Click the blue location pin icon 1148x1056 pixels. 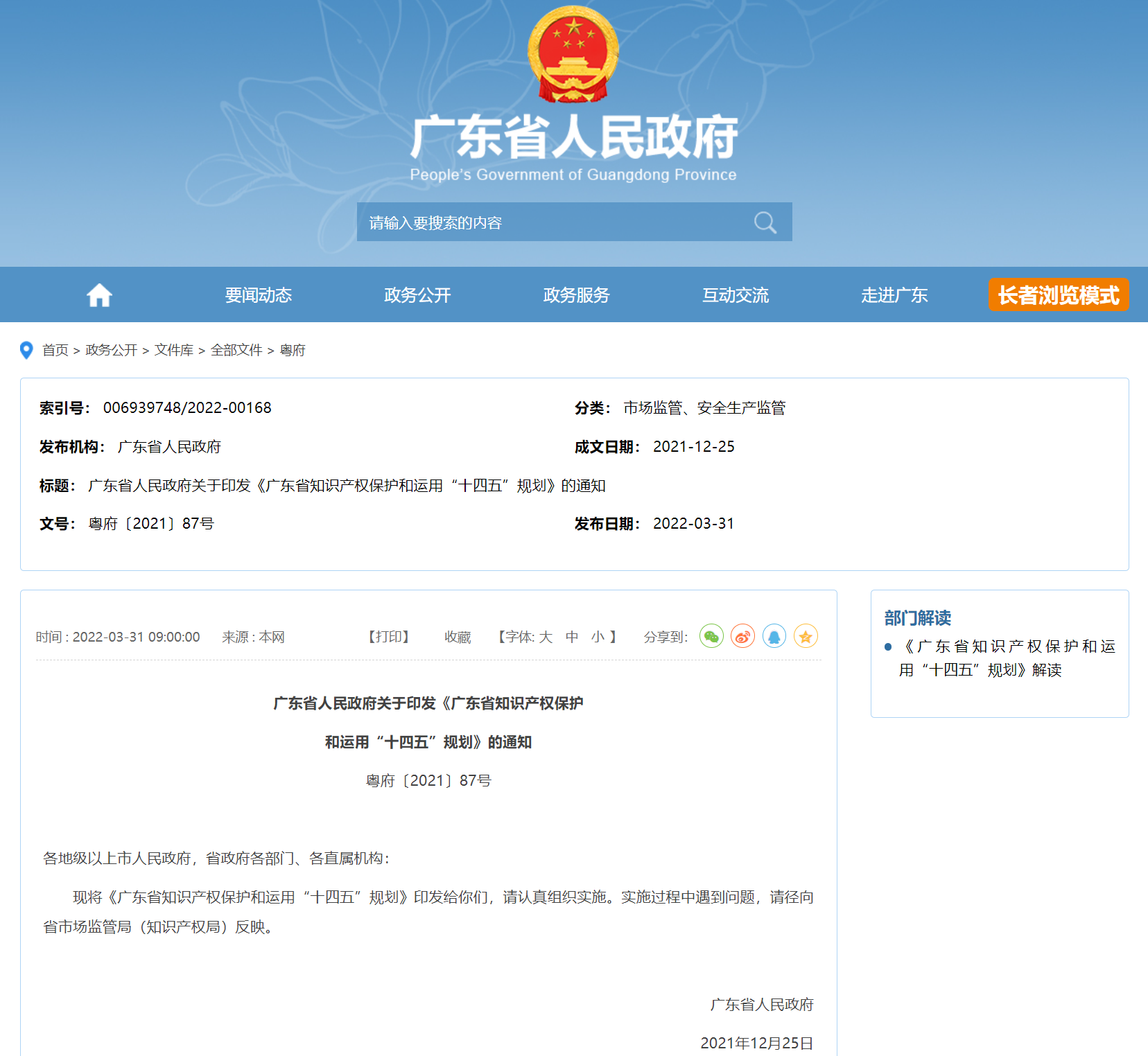pos(26,350)
